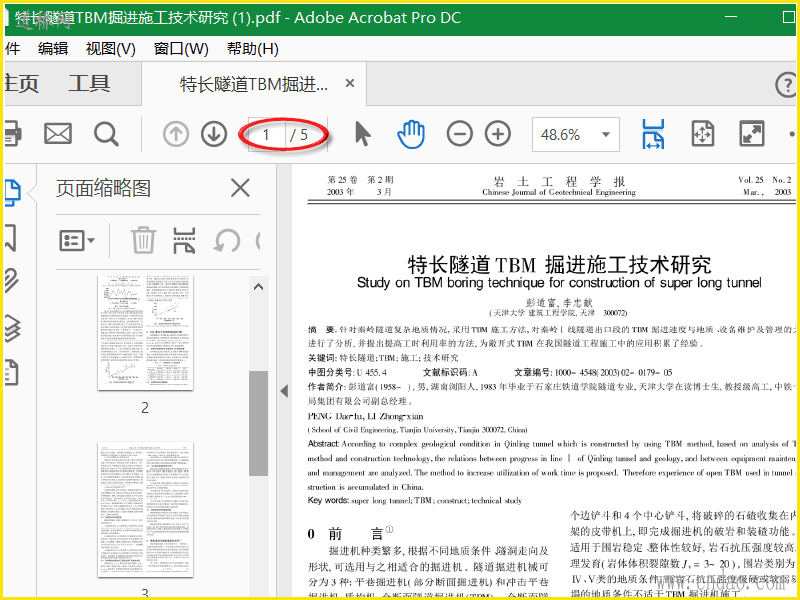Choose the selection arrow tool
Image resolution: width=800 pixels, height=600 pixels.
(362, 134)
